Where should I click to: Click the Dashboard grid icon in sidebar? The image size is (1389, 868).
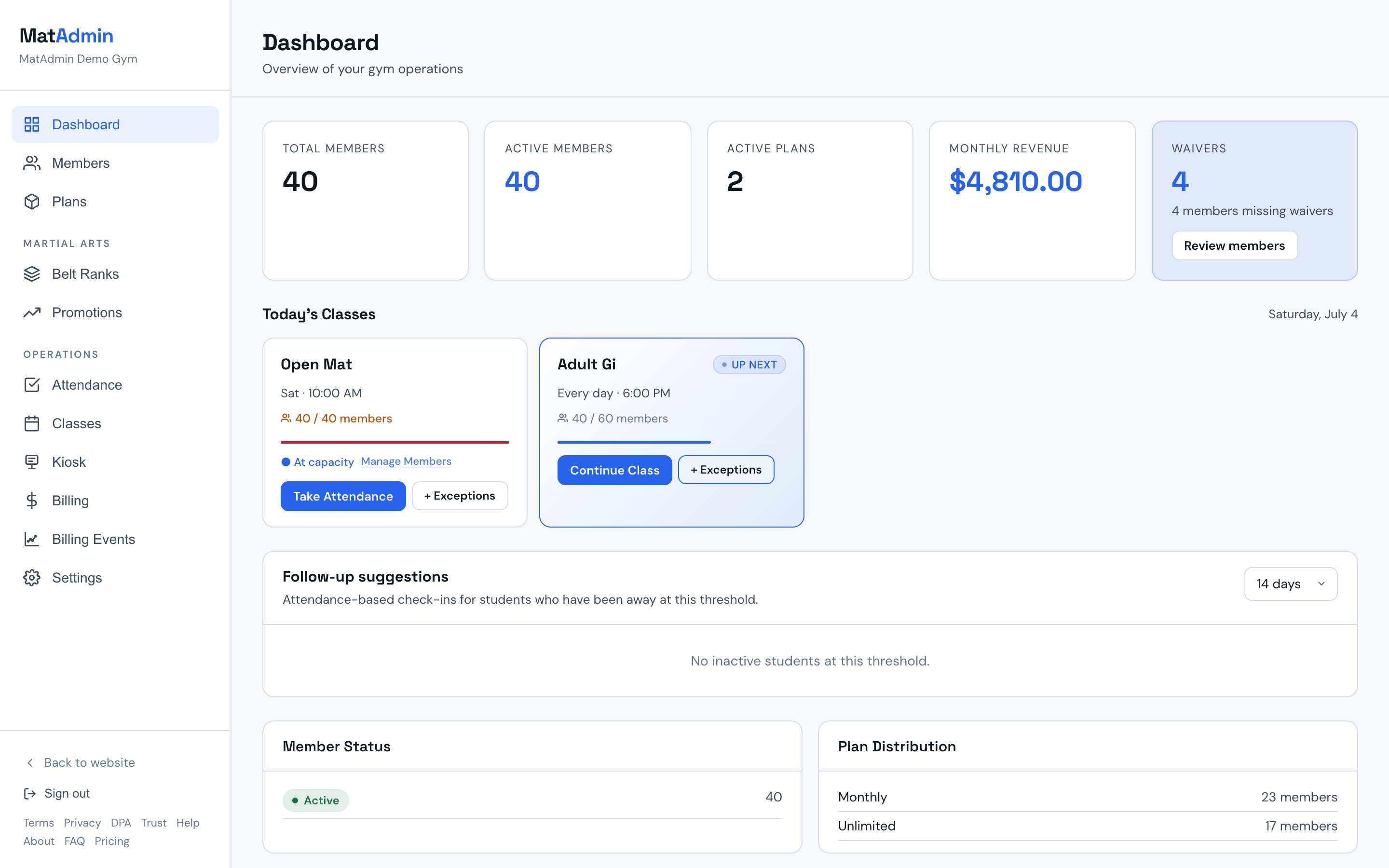click(x=31, y=124)
